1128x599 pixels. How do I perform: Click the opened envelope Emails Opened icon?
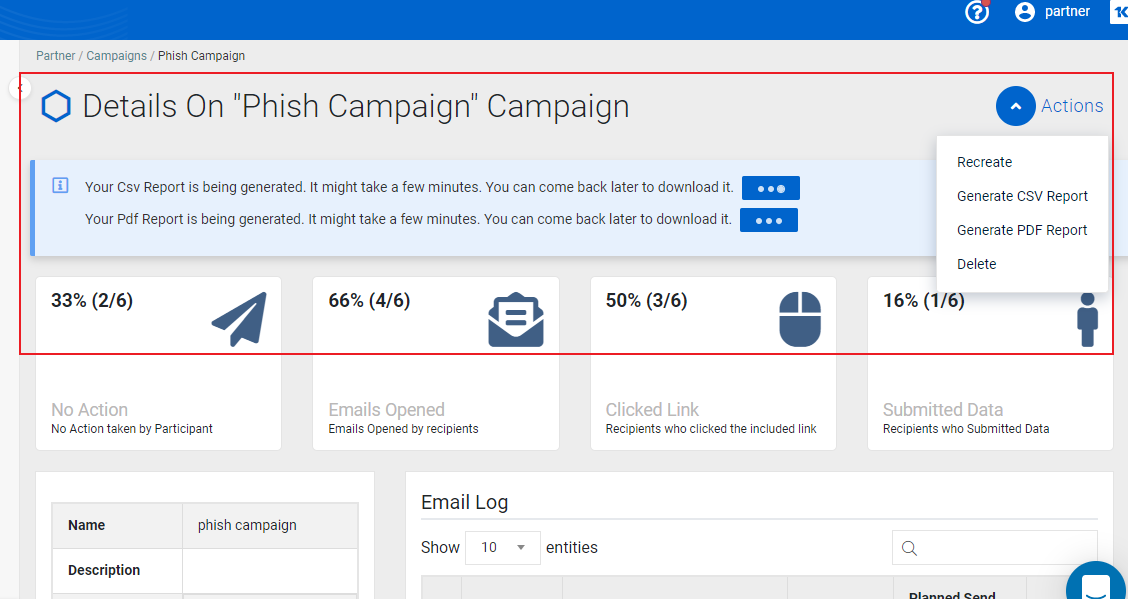click(x=516, y=319)
